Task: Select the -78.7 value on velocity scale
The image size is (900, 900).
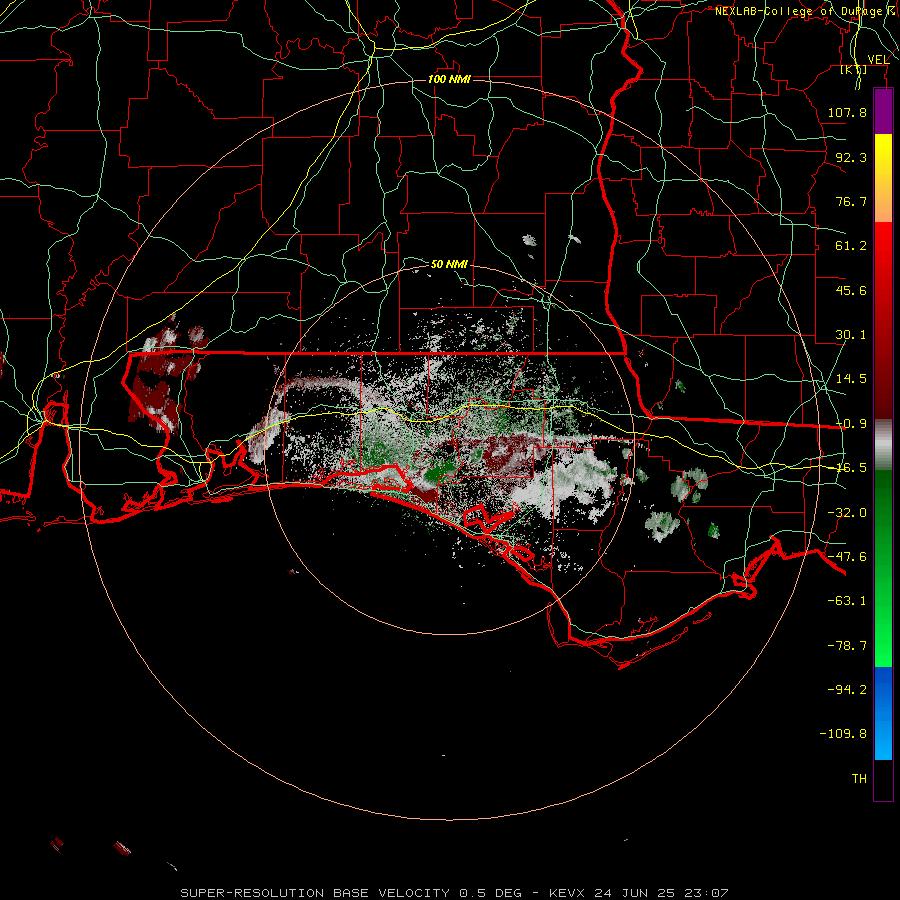Action: click(847, 646)
